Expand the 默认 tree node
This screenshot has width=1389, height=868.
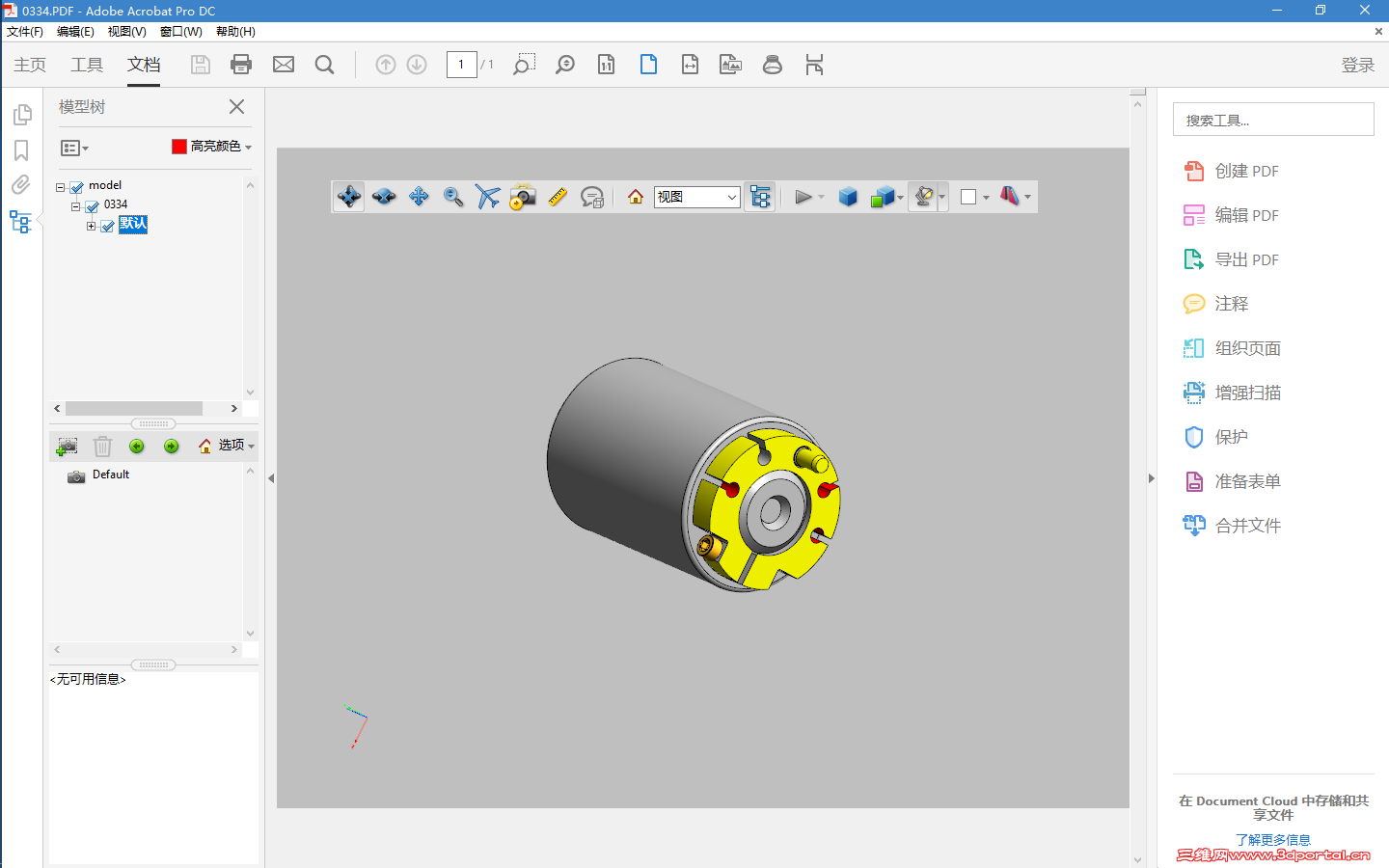92,227
